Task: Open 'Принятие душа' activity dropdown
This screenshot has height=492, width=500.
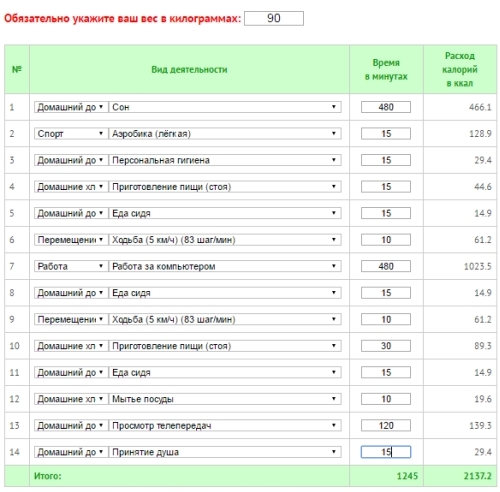Action: click(225, 452)
